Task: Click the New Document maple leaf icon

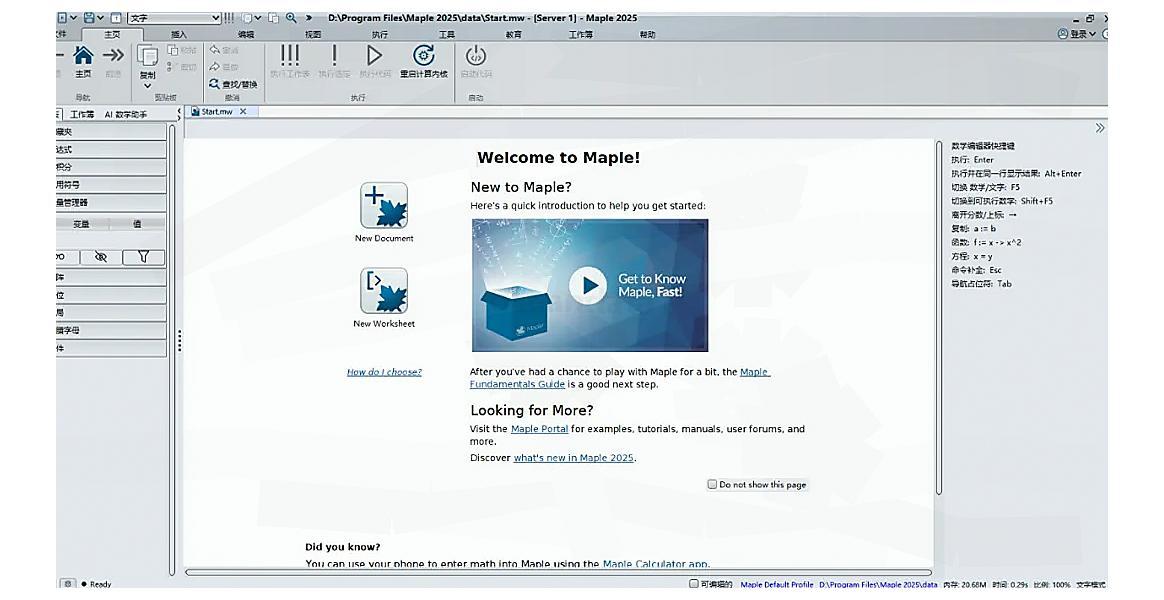Action: click(x=383, y=205)
